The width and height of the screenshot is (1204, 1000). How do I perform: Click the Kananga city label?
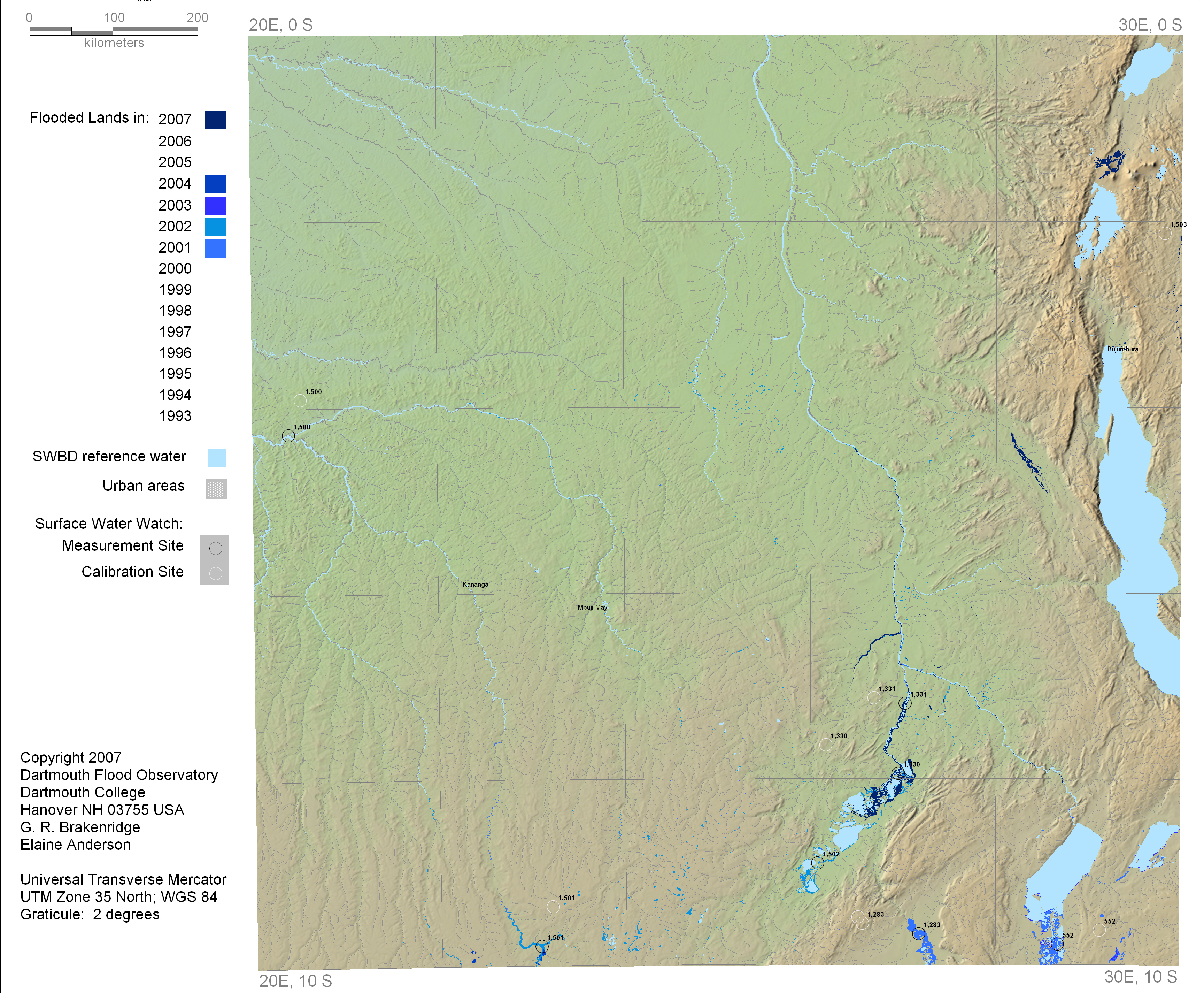click(x=475, y=584)
